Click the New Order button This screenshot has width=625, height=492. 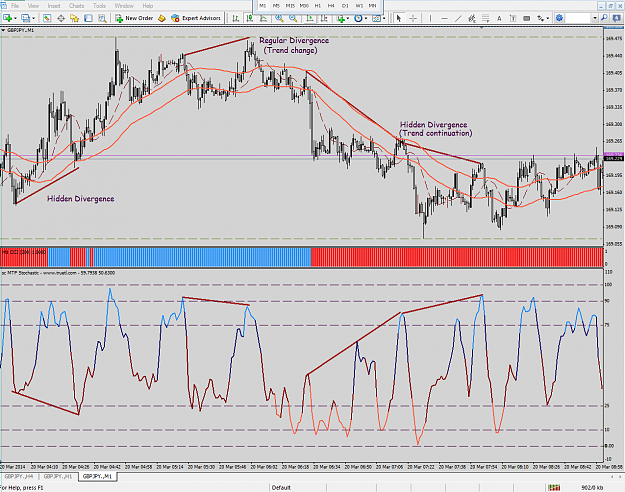(x=134, y=18)
